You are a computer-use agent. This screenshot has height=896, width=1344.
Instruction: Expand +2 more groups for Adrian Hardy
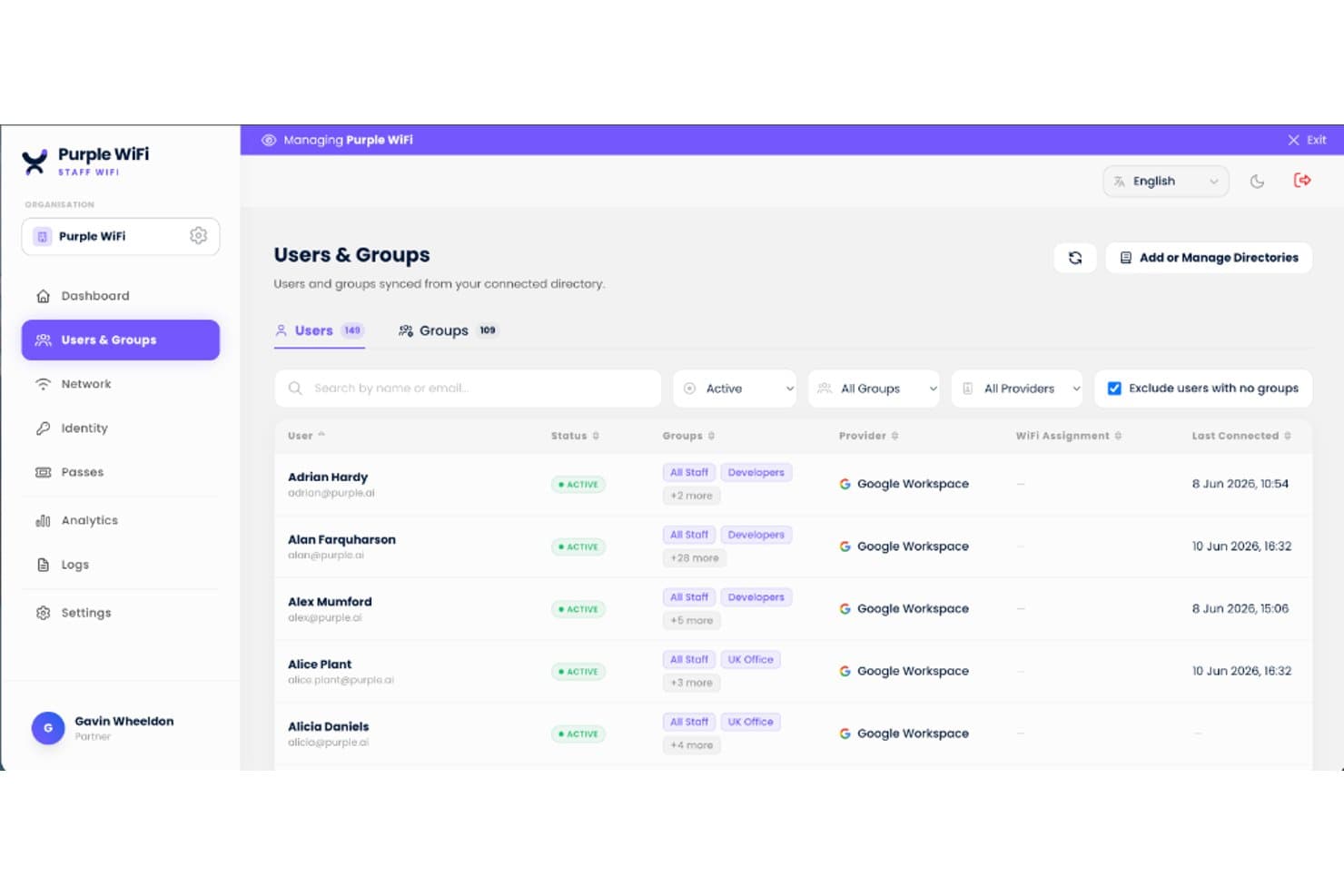691,496
